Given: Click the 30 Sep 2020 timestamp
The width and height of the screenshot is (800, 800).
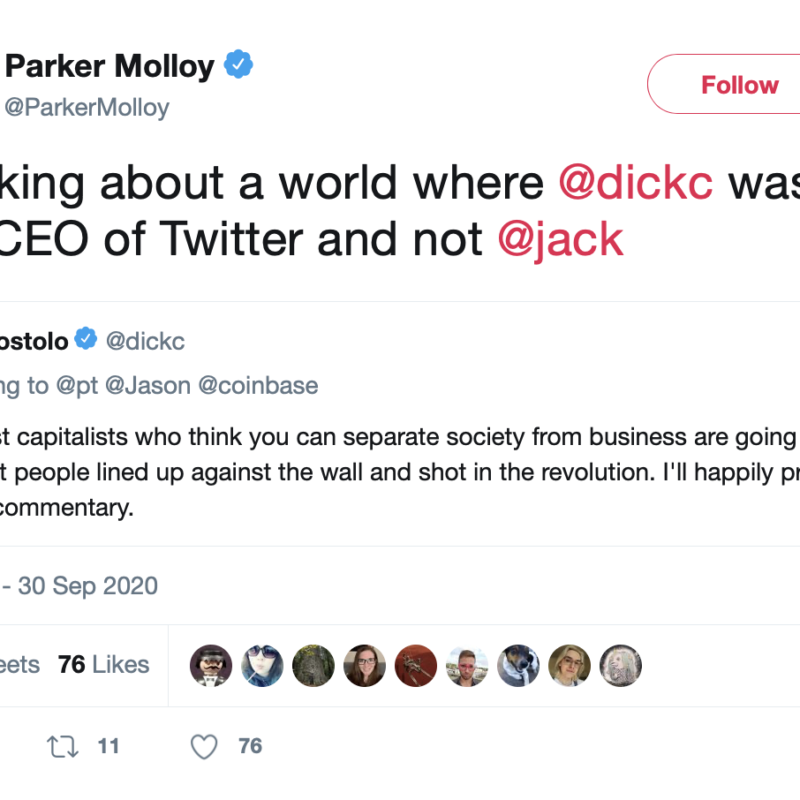Looking at the screenshot, I should (88, 585).
